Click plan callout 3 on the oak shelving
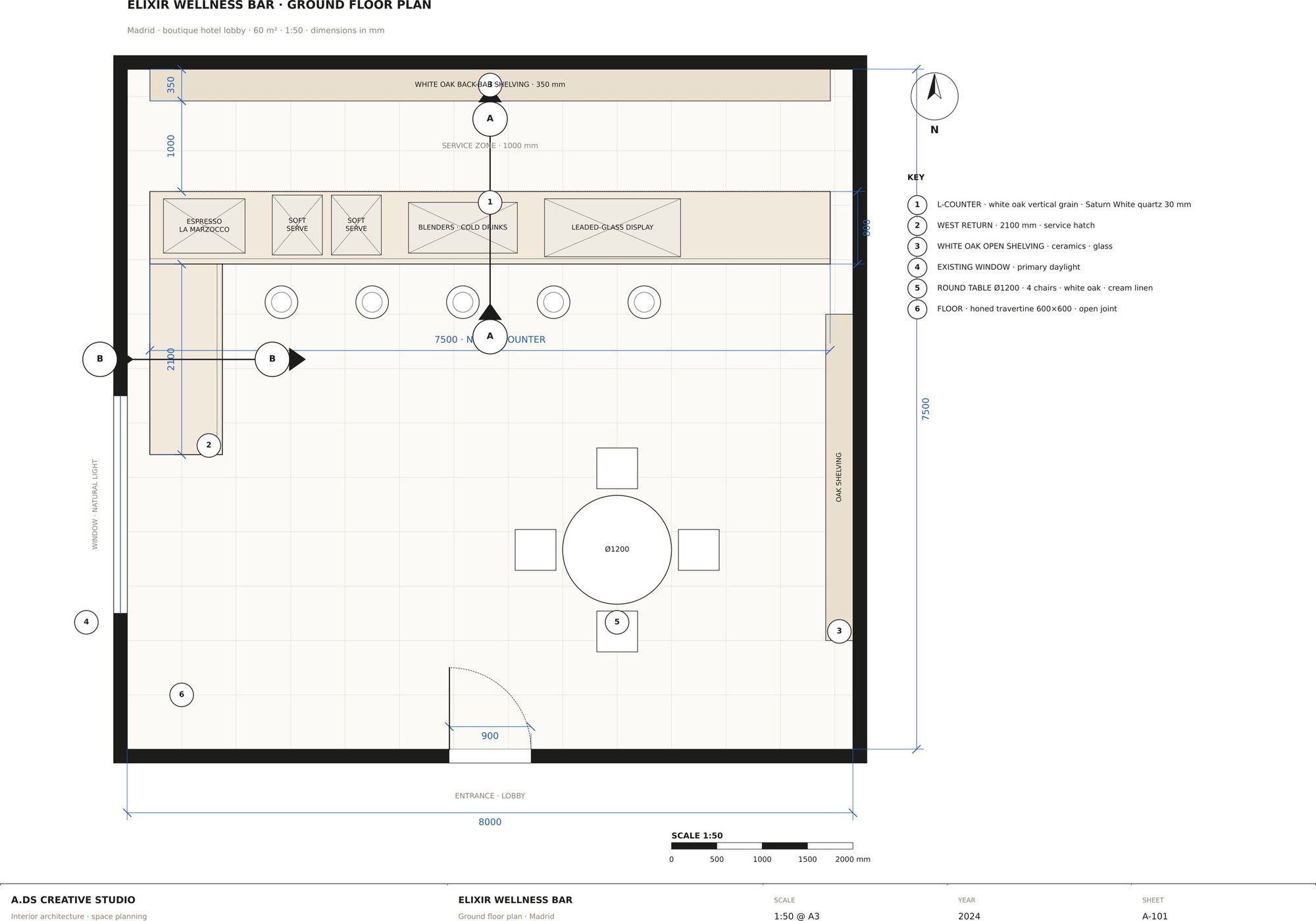This screenshot has width=1316, height=921. pos(839,631)
